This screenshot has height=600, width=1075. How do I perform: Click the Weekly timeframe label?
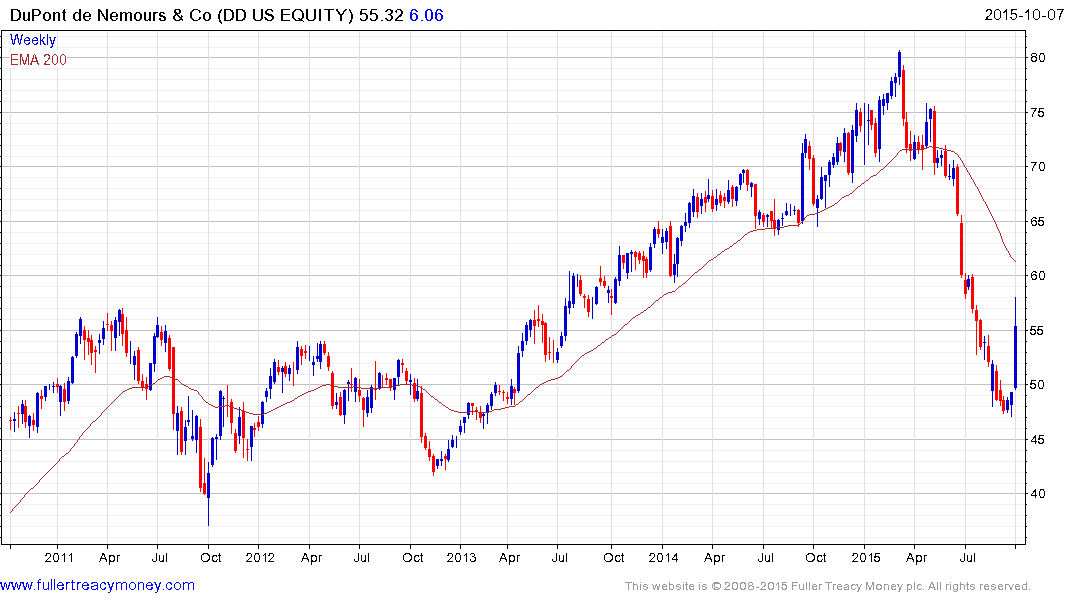33,41
